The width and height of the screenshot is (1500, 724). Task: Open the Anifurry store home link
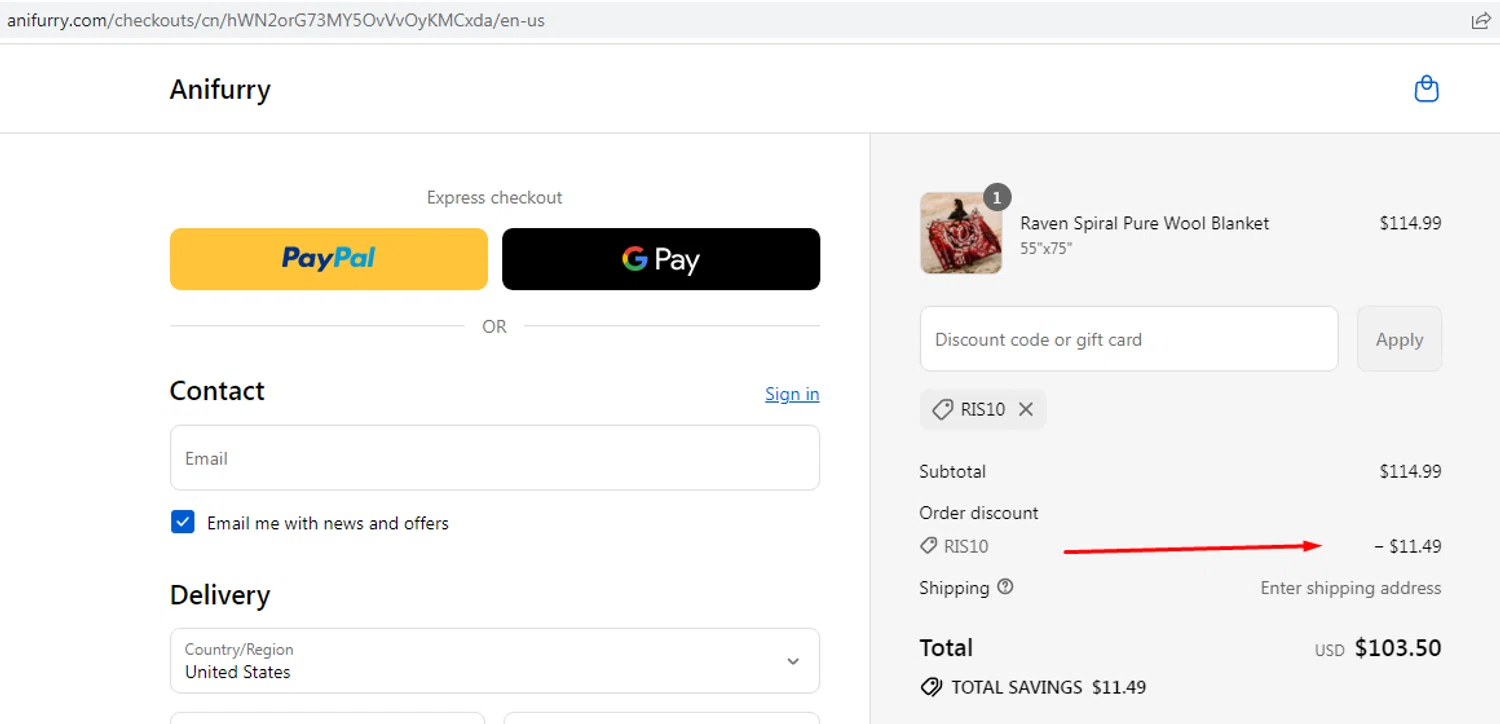220,89
